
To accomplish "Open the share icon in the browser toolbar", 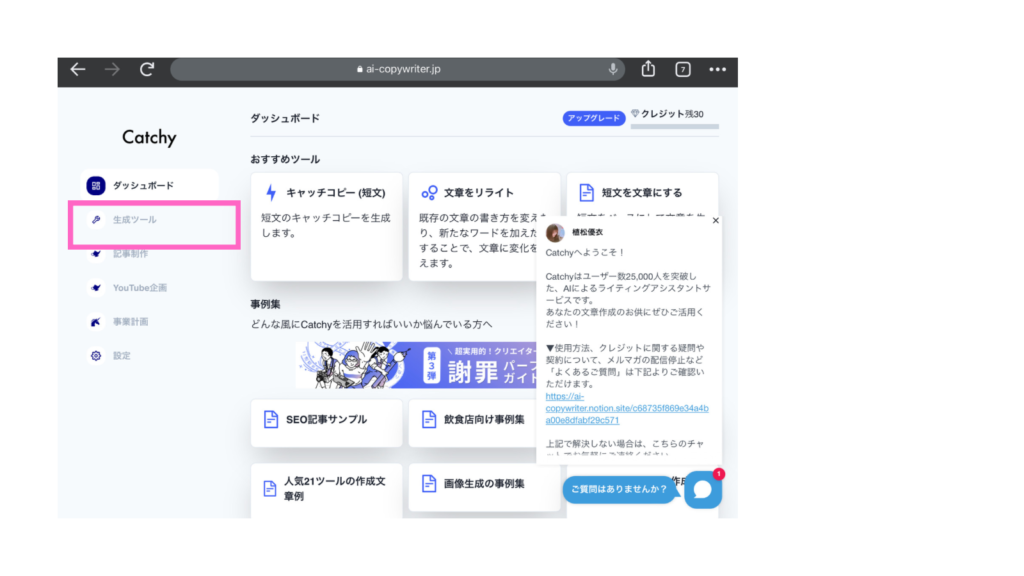I will pyautogui.click(x=648, y=69).
